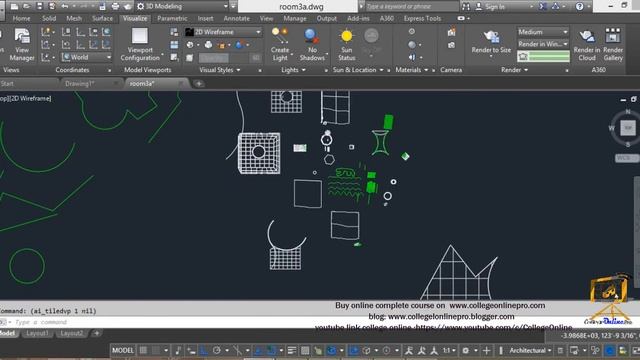
Task: Open the Parametric ribbon tab
Action: (x=172, y=18)
